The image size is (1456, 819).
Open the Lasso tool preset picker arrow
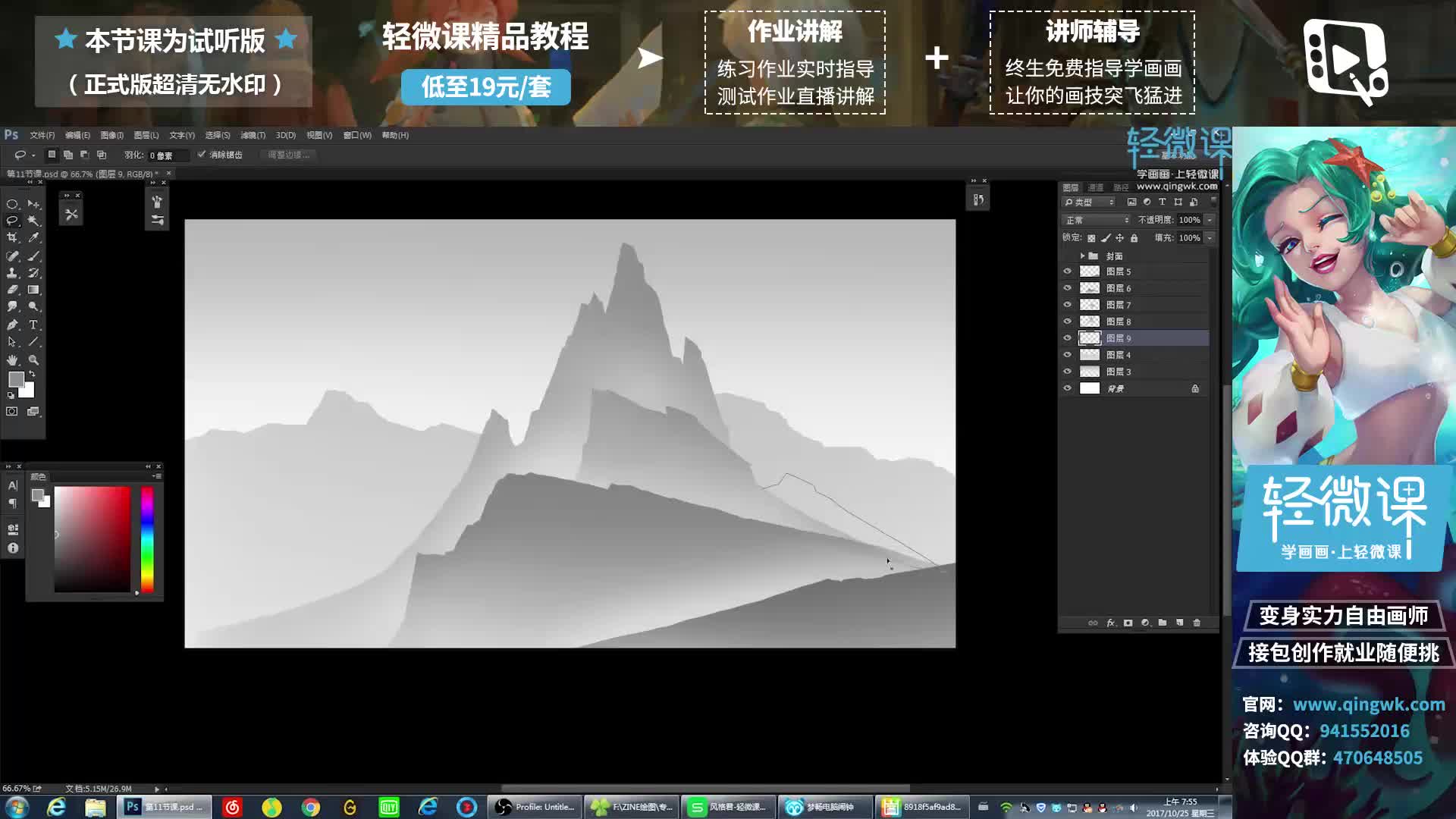tap(33, 155)
